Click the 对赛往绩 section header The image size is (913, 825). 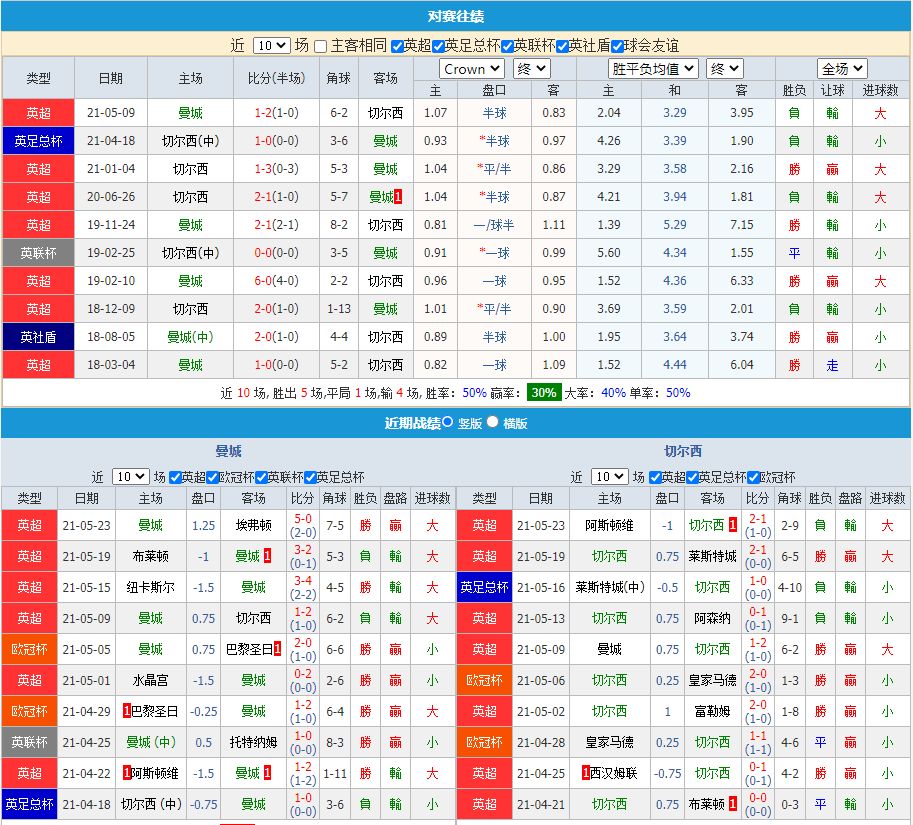click(x=456, y=16)
